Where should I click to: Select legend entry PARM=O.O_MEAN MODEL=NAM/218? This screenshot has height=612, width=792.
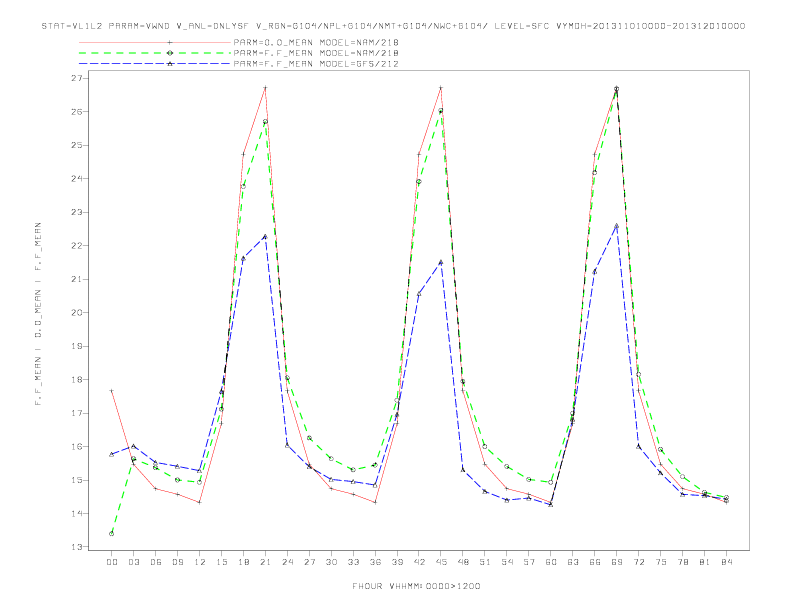[316, 43]
